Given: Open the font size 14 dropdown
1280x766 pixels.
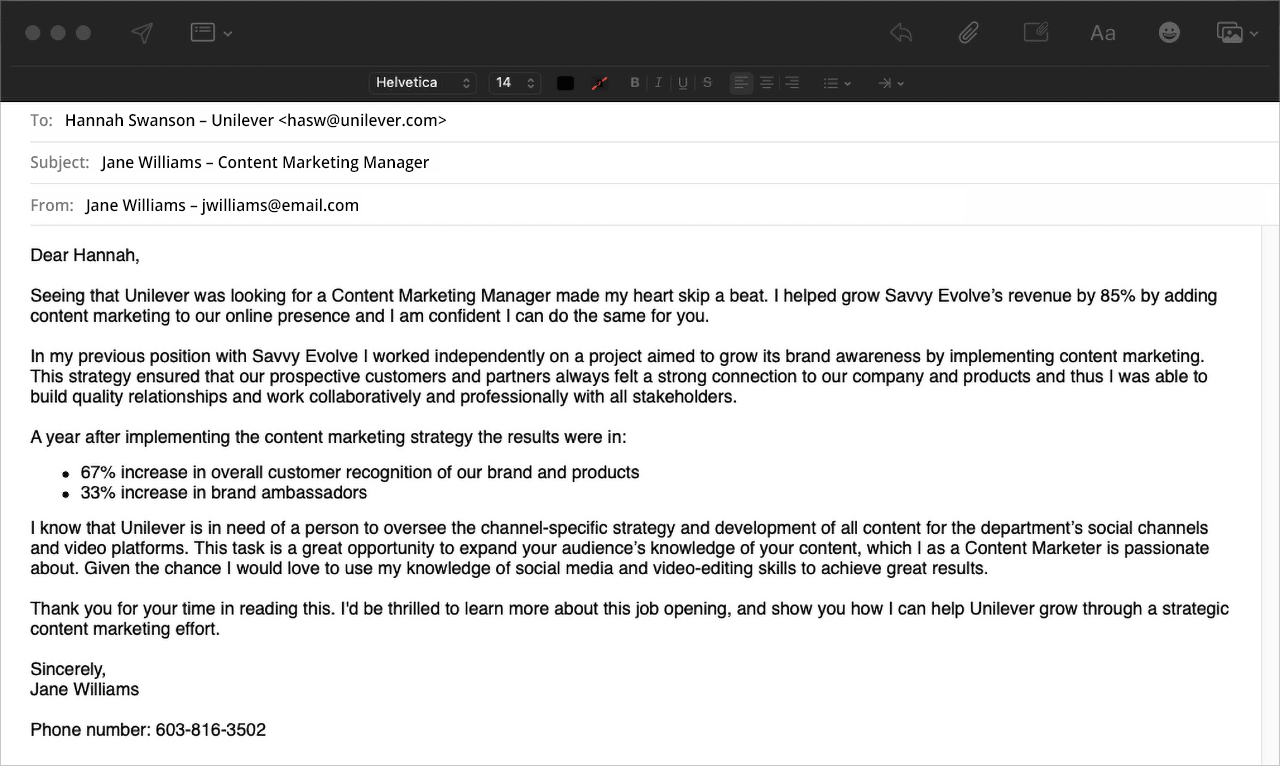Looking at the screenshot, I should click(515, 83).
